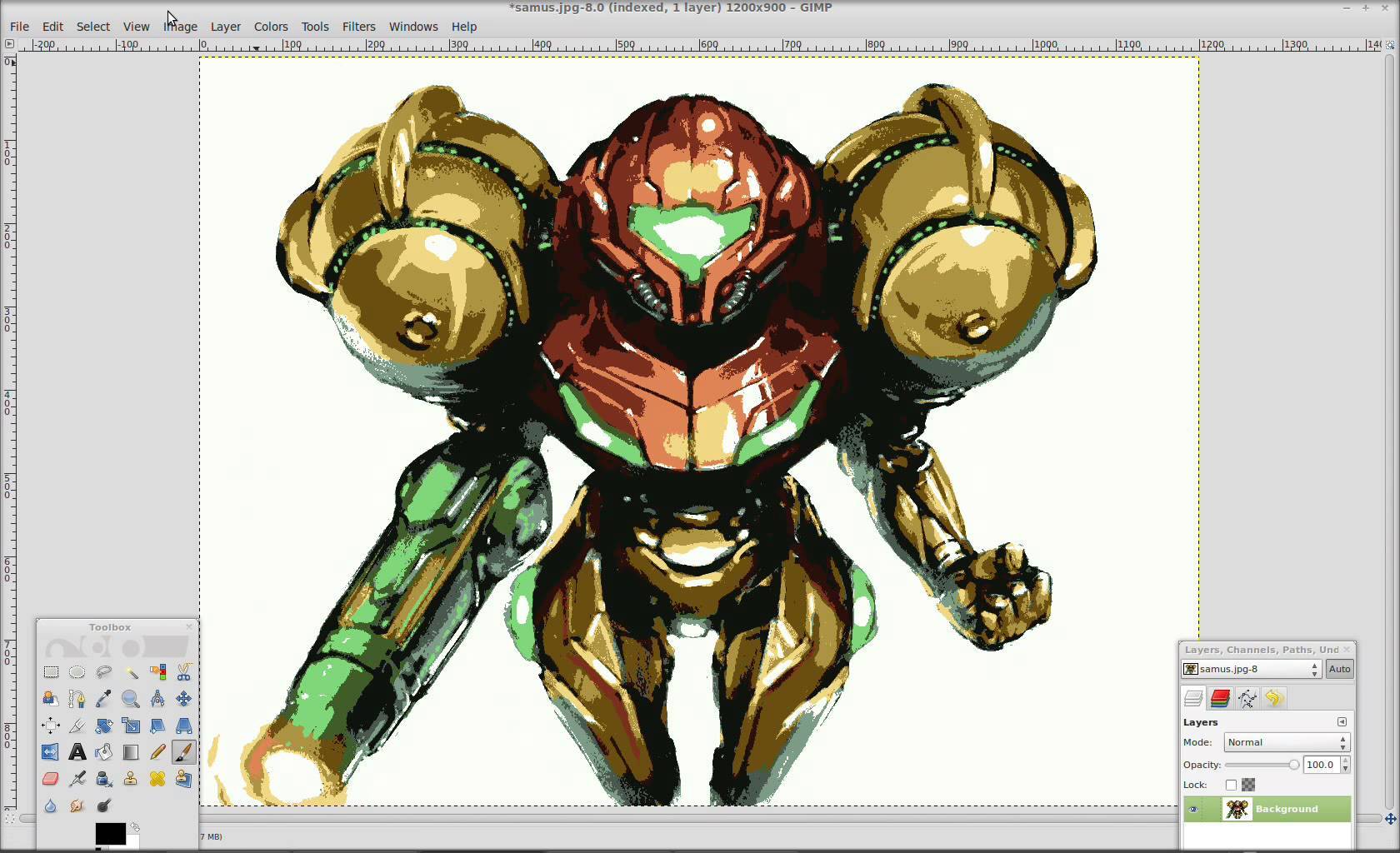
Task: Select the Perspective tool
Action: click(184, 725)
